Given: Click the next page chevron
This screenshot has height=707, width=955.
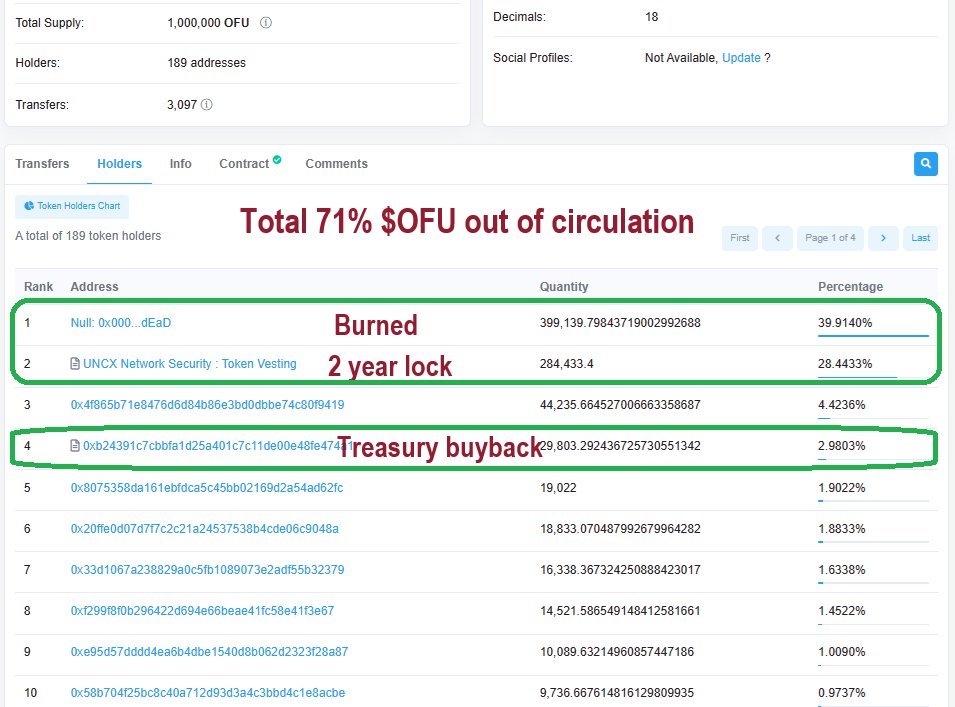Looking at the screenshot, I should coord(883,238).
